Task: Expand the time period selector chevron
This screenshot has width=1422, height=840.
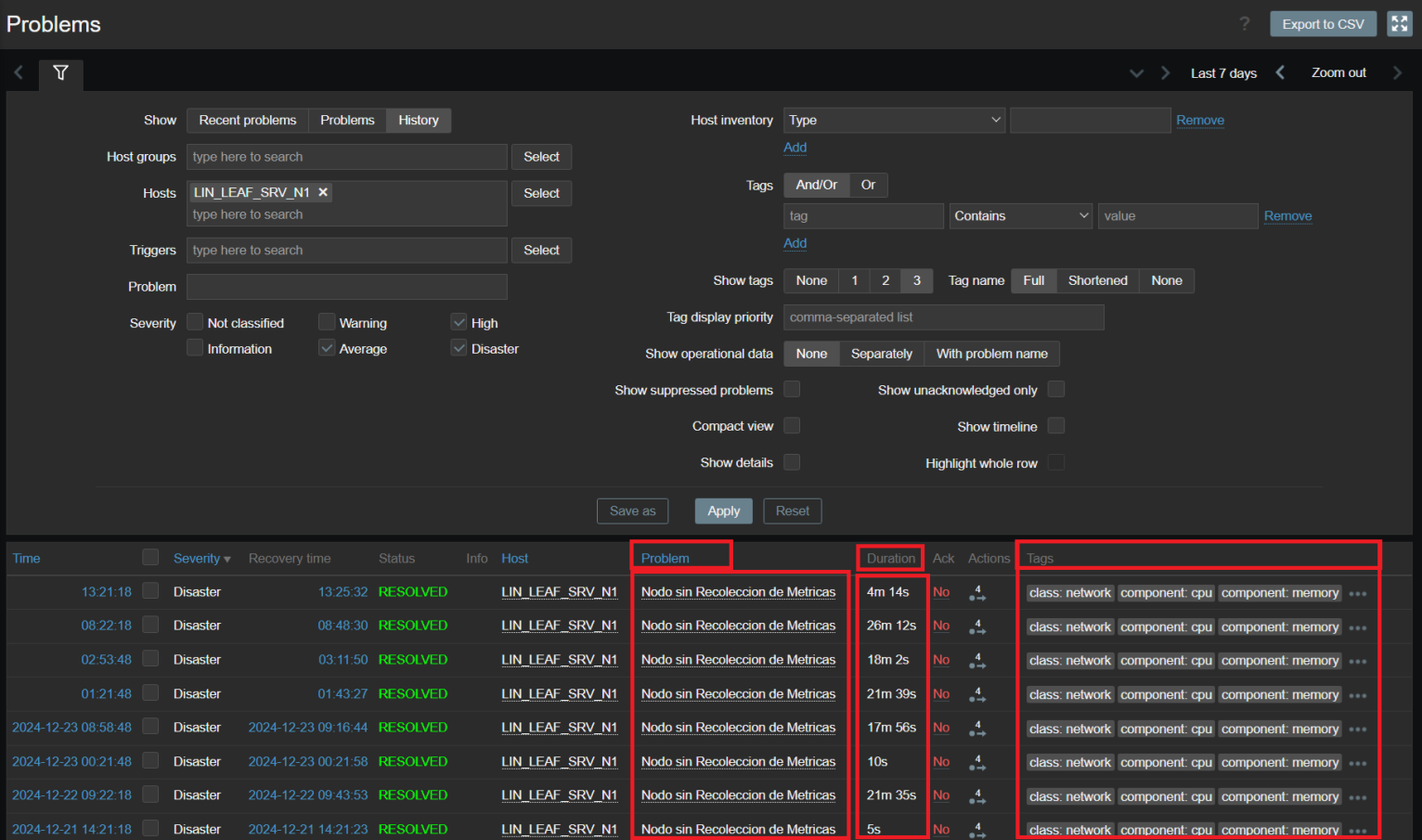Action: coord(1136,73)
